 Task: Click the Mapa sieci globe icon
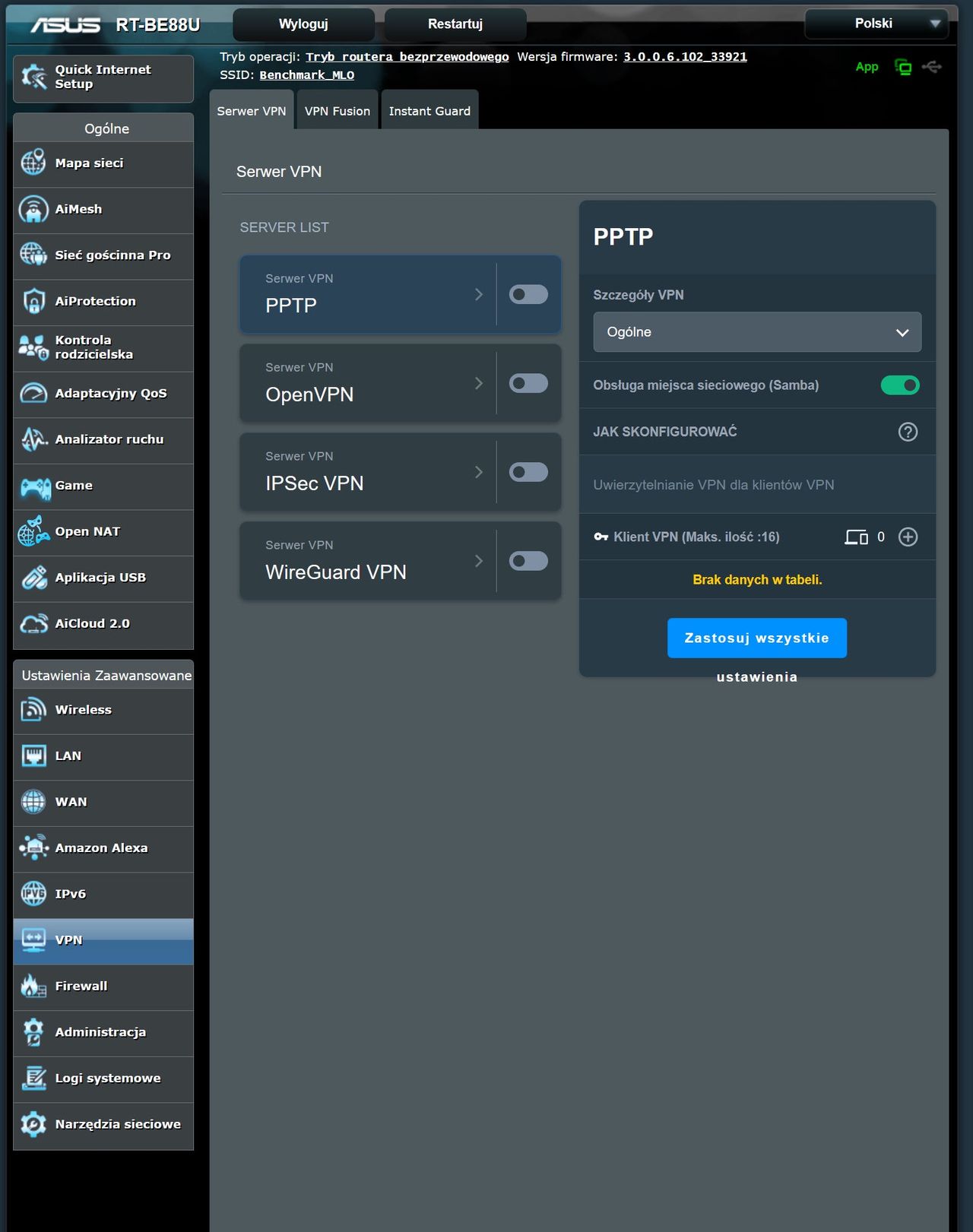pyautogui.click(x=33, y=163)
